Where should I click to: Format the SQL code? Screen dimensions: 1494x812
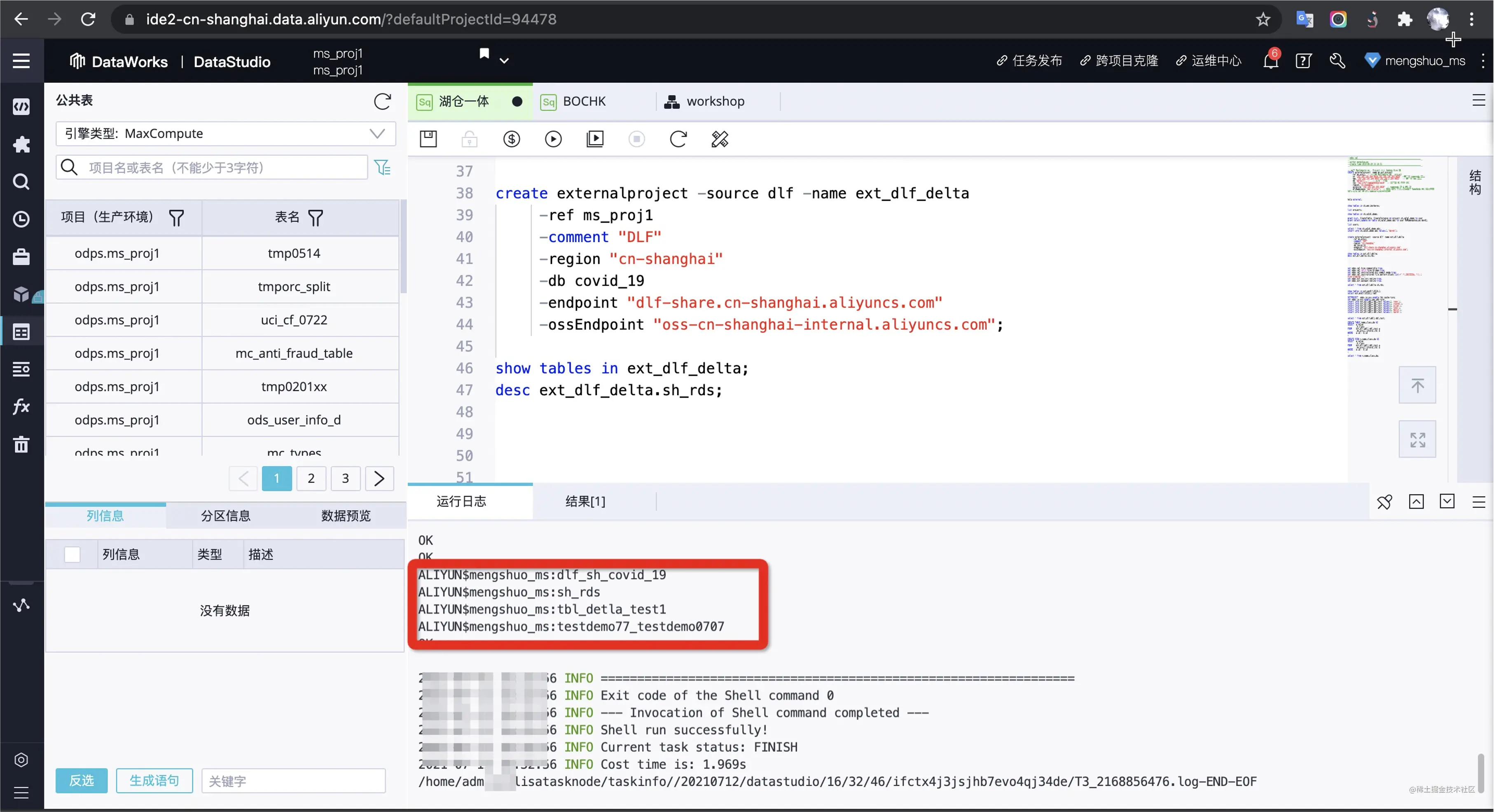(x=720, y=139)
